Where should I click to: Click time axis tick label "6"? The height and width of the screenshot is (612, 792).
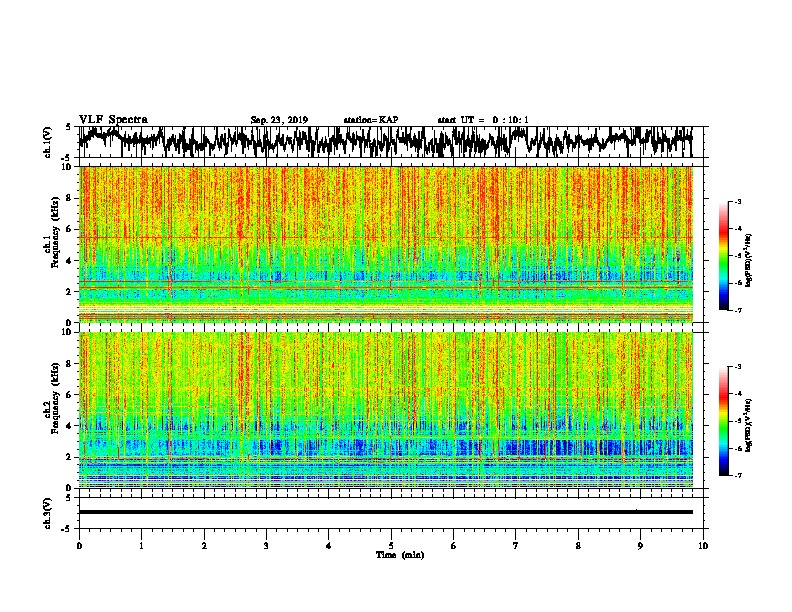(454, 546)
